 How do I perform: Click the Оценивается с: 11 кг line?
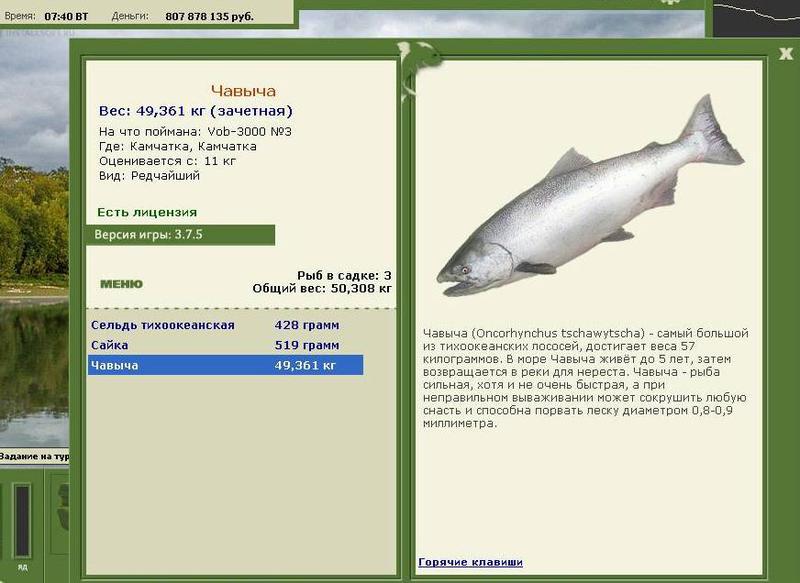167,161
